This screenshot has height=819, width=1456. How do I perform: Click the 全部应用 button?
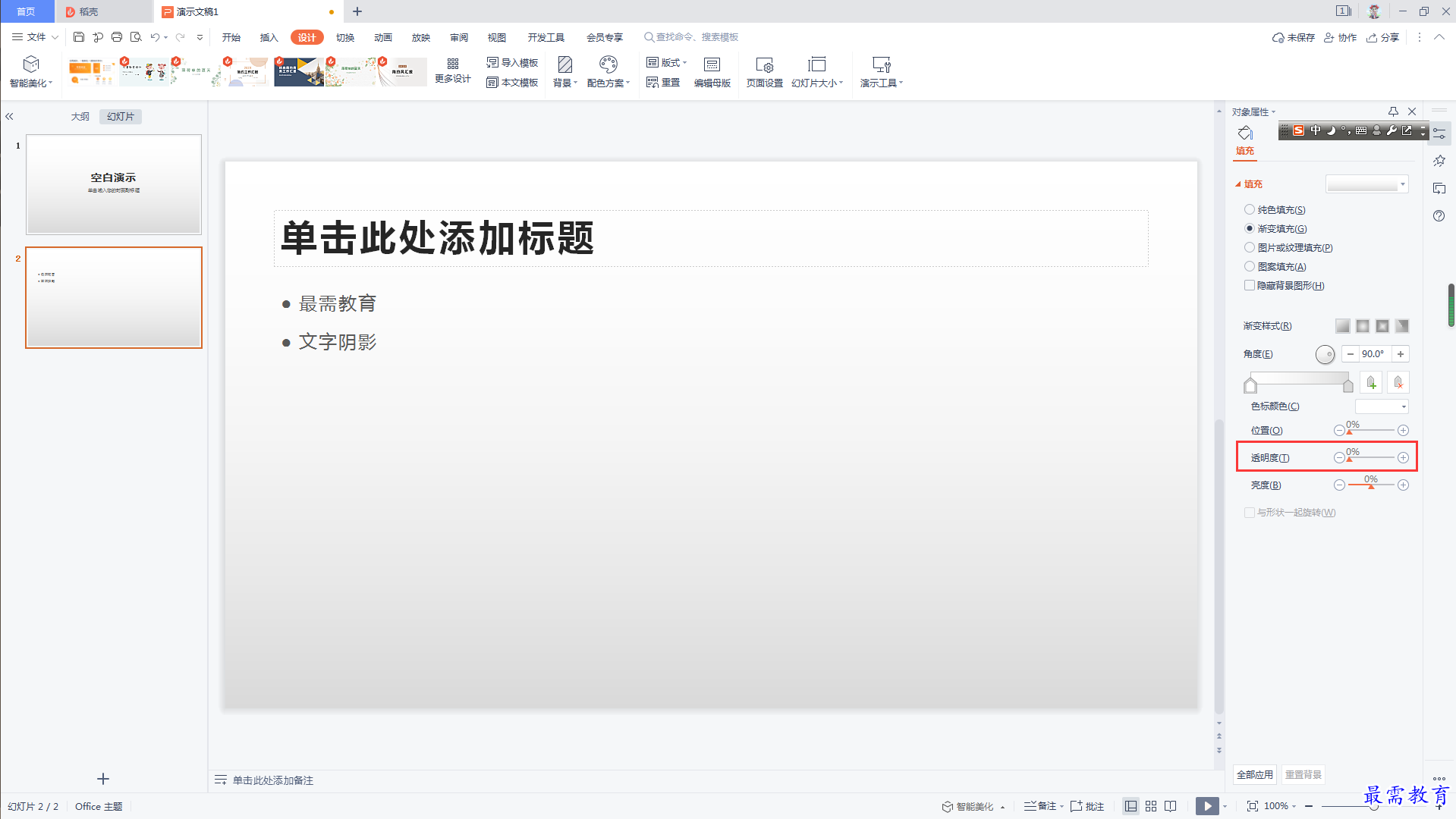(1255, 774)
